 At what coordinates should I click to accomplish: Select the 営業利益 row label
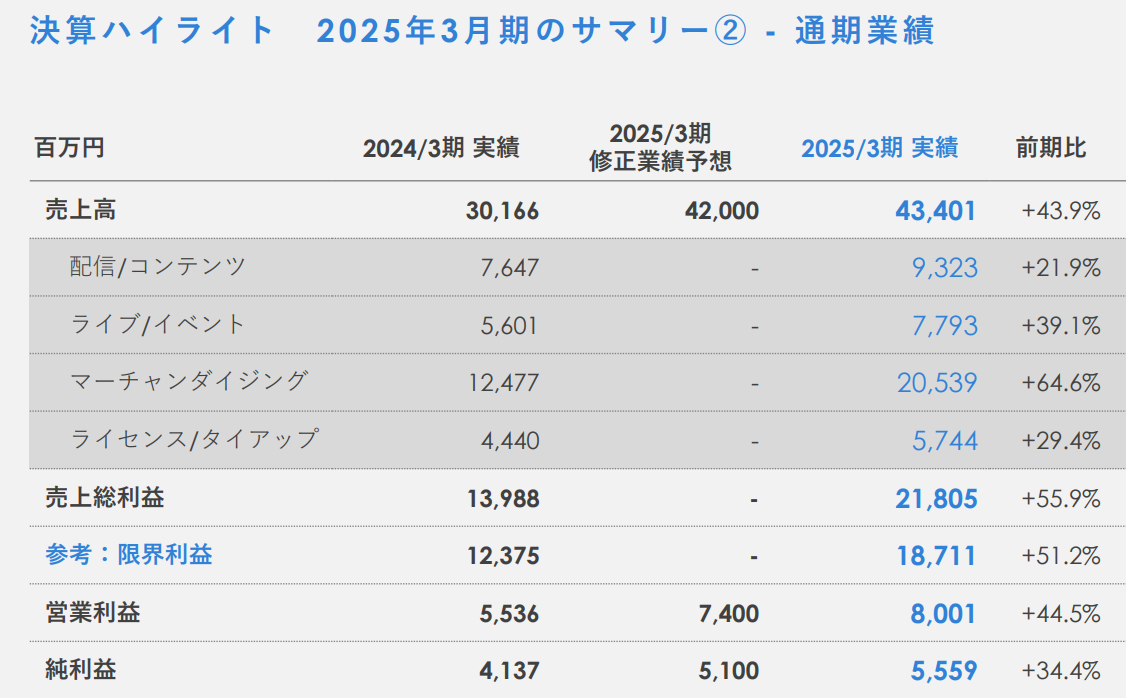click(93, 613)
